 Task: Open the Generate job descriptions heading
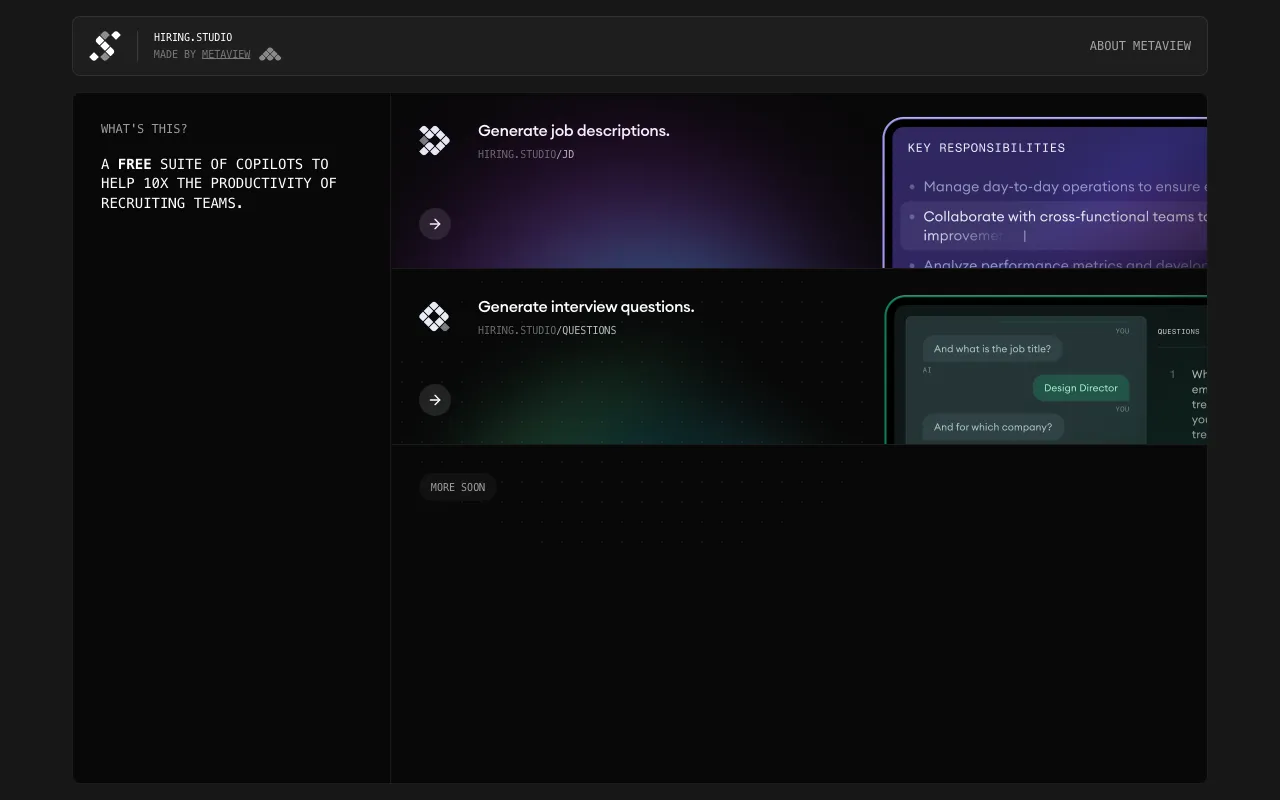(x=574, y=131)
